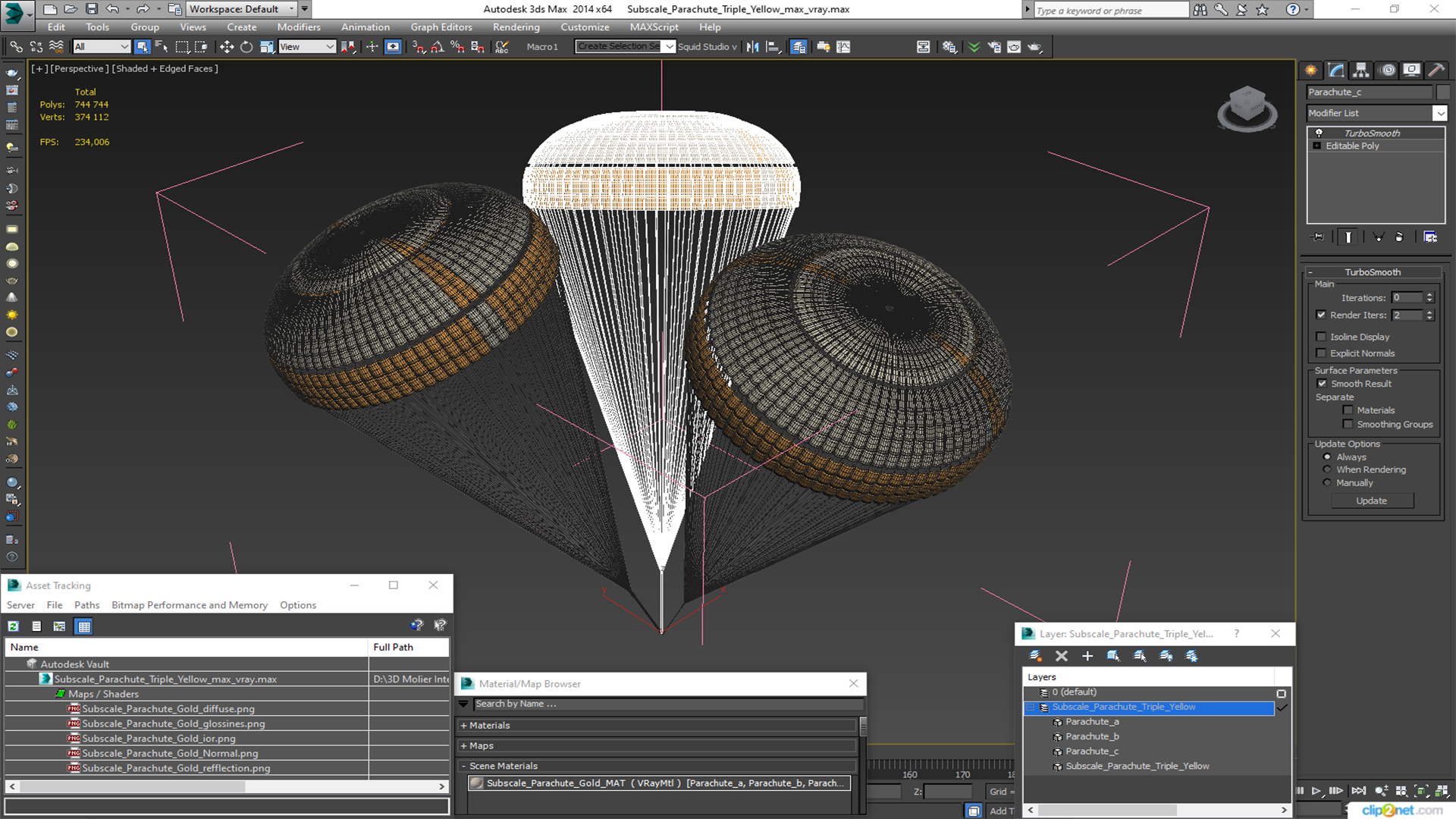
Task: Activate the Select Object tool
Action: point(142,47)
